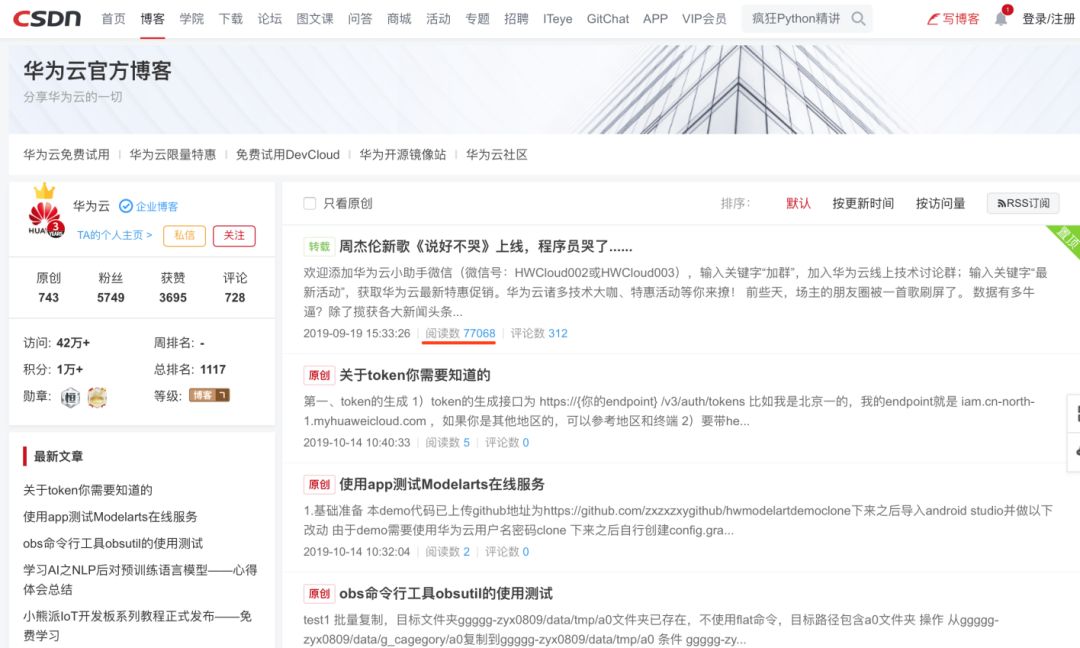Open 招聘 in top navigation
Screen dimensions: 1080x648
[x=517, y=19]
